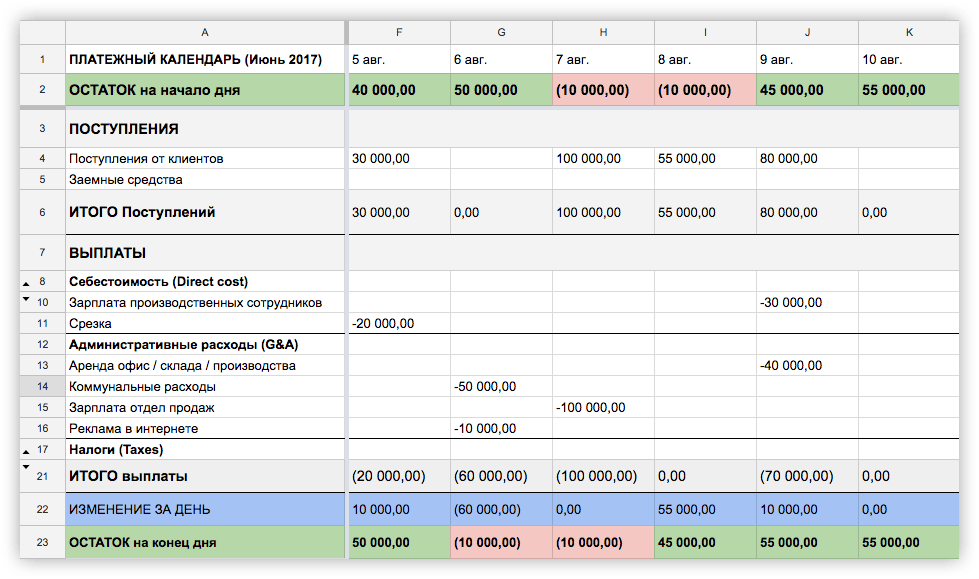
Task: Click the up arrow unhiding rows after row 8
Action: (x=26, y=285)
